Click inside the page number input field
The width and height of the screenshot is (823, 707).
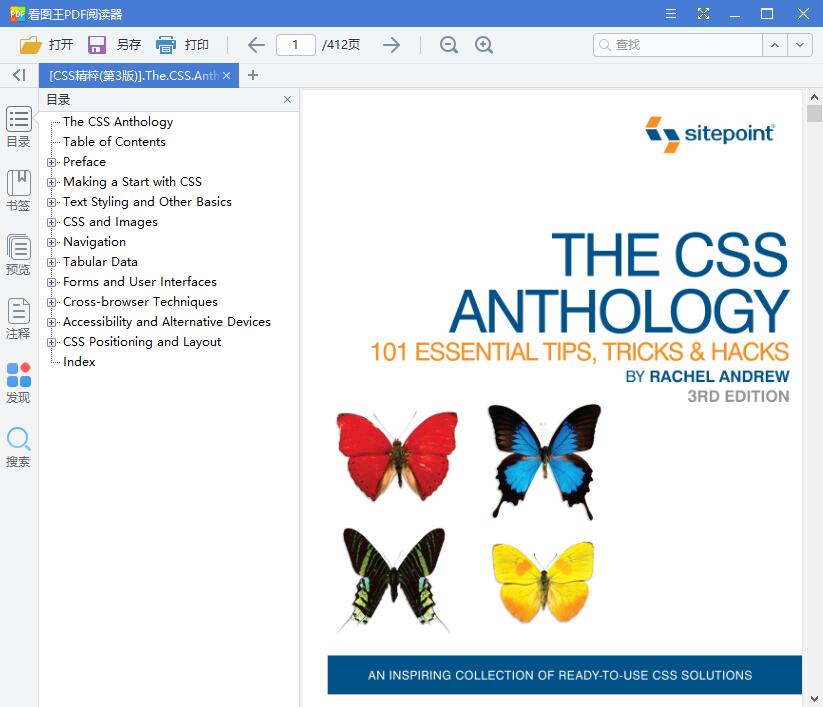(296, 44)
